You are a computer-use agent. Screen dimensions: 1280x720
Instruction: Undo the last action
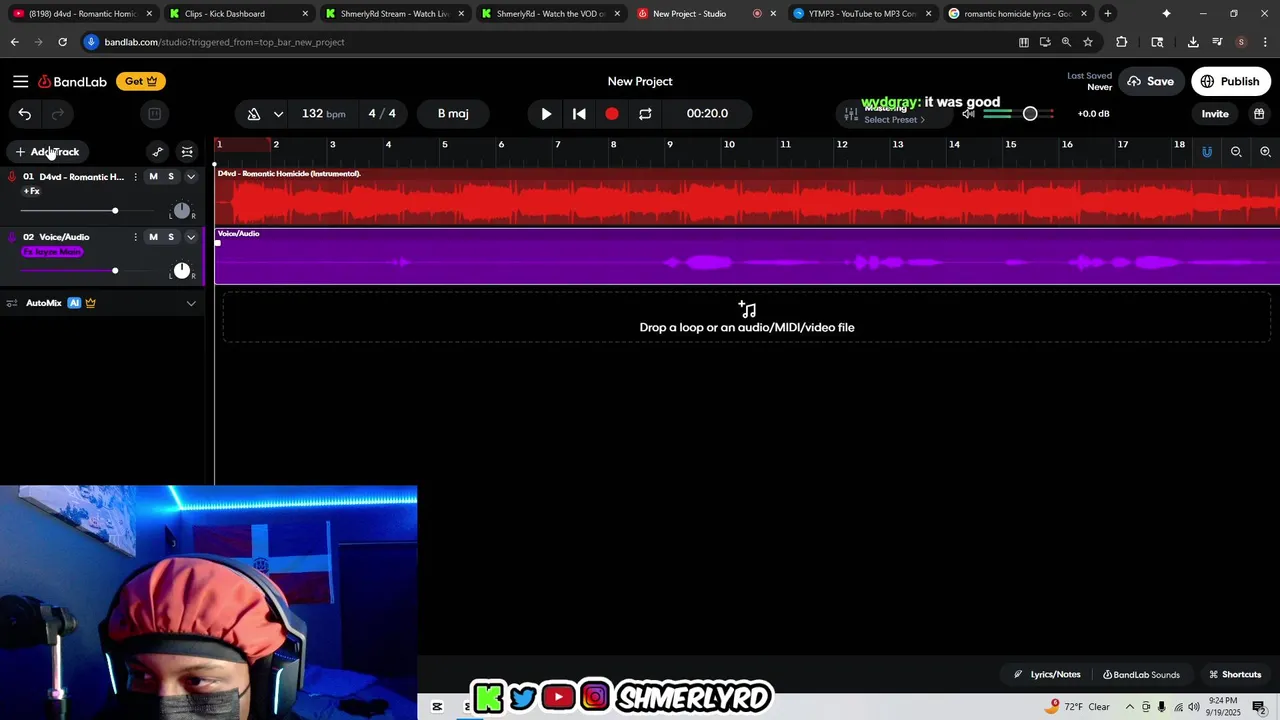25,114
